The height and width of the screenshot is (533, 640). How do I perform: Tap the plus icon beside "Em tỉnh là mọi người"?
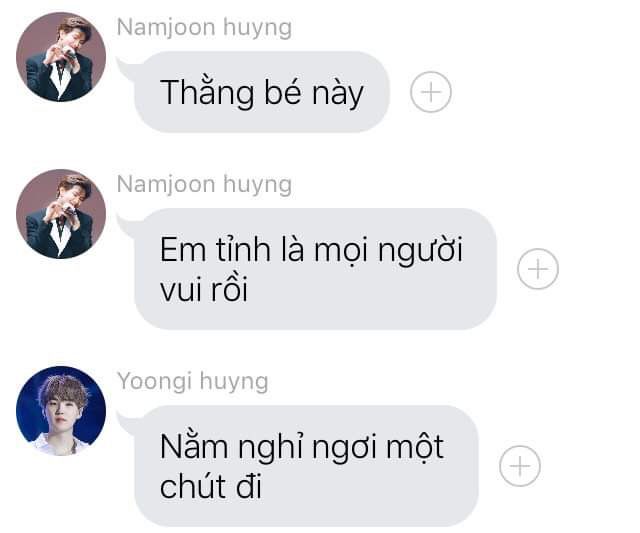pos(538,269)
